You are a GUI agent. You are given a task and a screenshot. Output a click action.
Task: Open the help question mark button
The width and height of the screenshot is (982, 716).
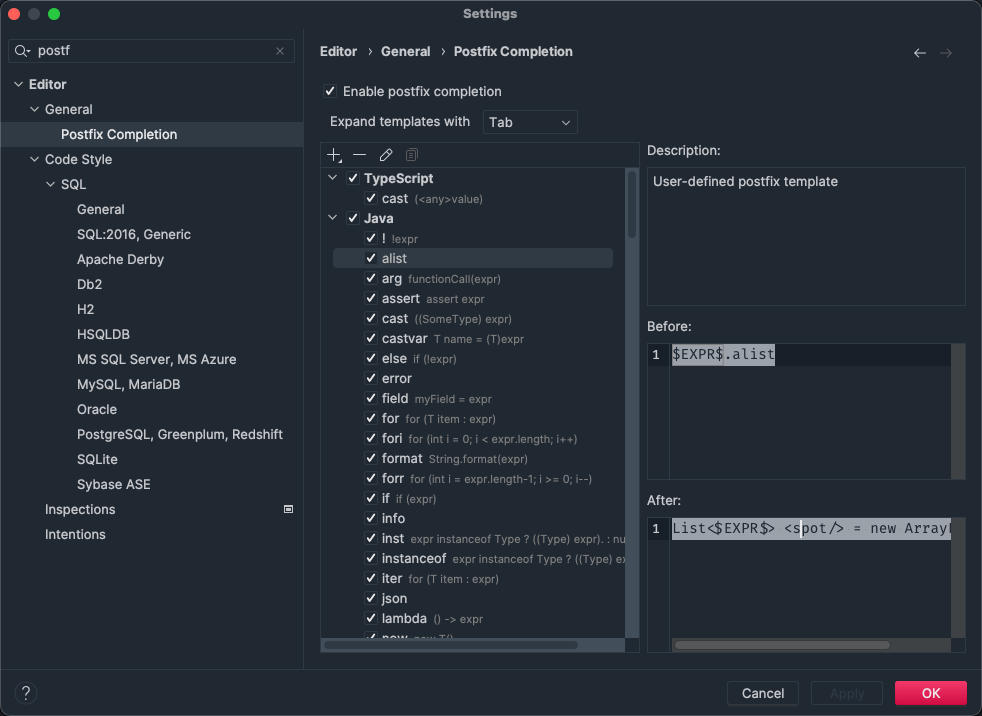click(x=27, y=693)
